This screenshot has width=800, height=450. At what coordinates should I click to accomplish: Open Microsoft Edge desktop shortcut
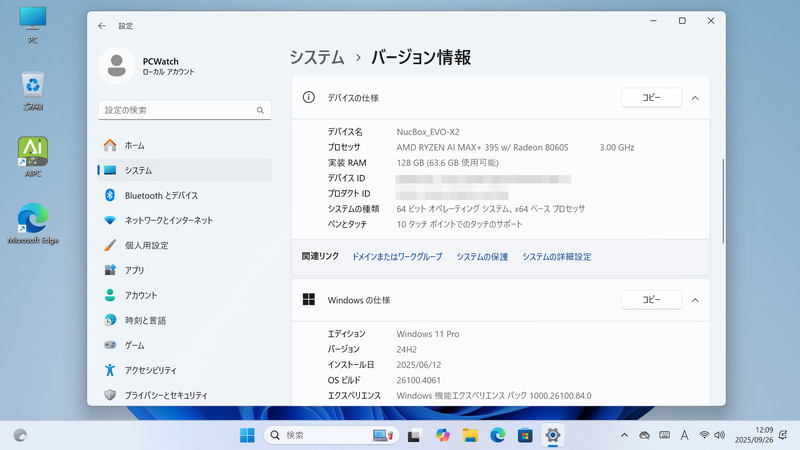pyautogui.click(x=33, y=223)
